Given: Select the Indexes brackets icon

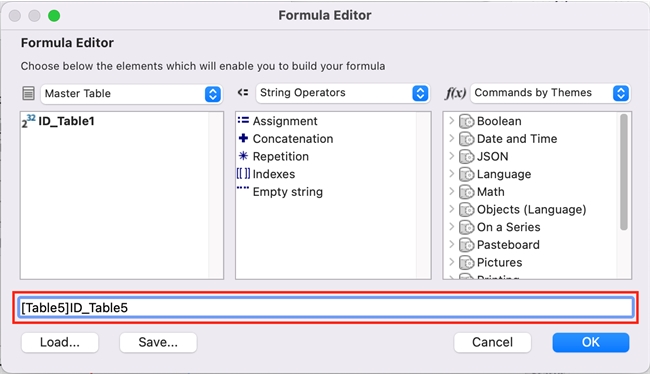Looking at the screenshot, I should coord(243,174).
